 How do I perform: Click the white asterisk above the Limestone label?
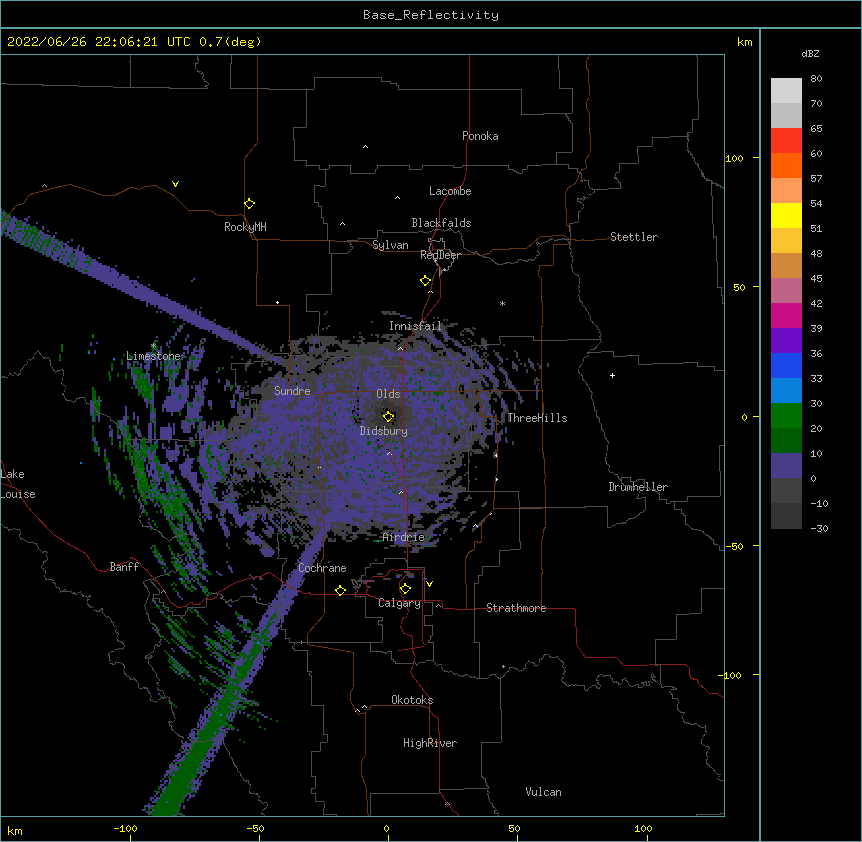coord(153,346)
